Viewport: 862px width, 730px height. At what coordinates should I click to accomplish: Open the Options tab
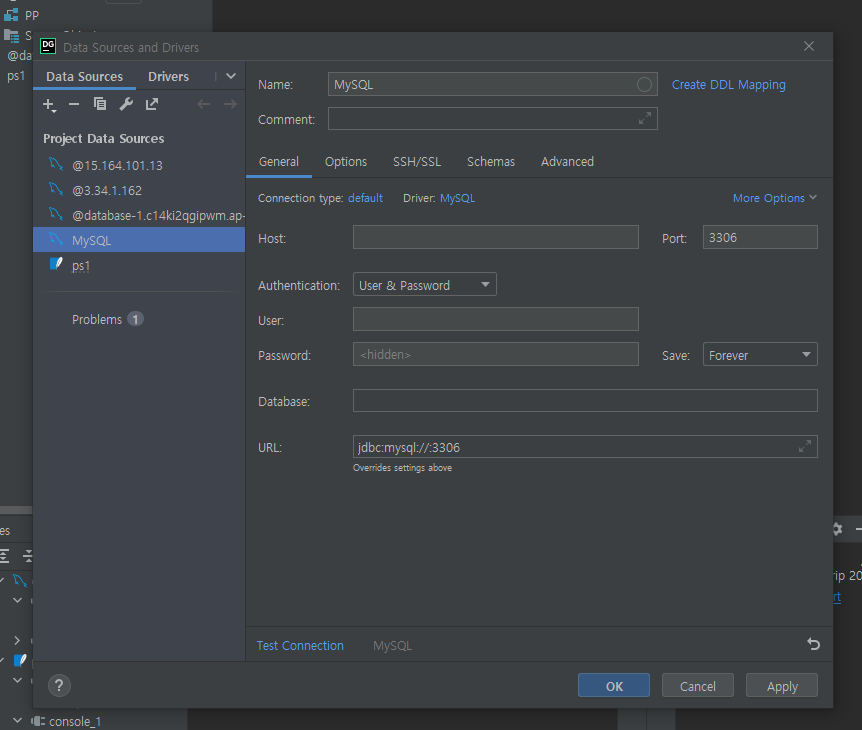coord(346,162)
